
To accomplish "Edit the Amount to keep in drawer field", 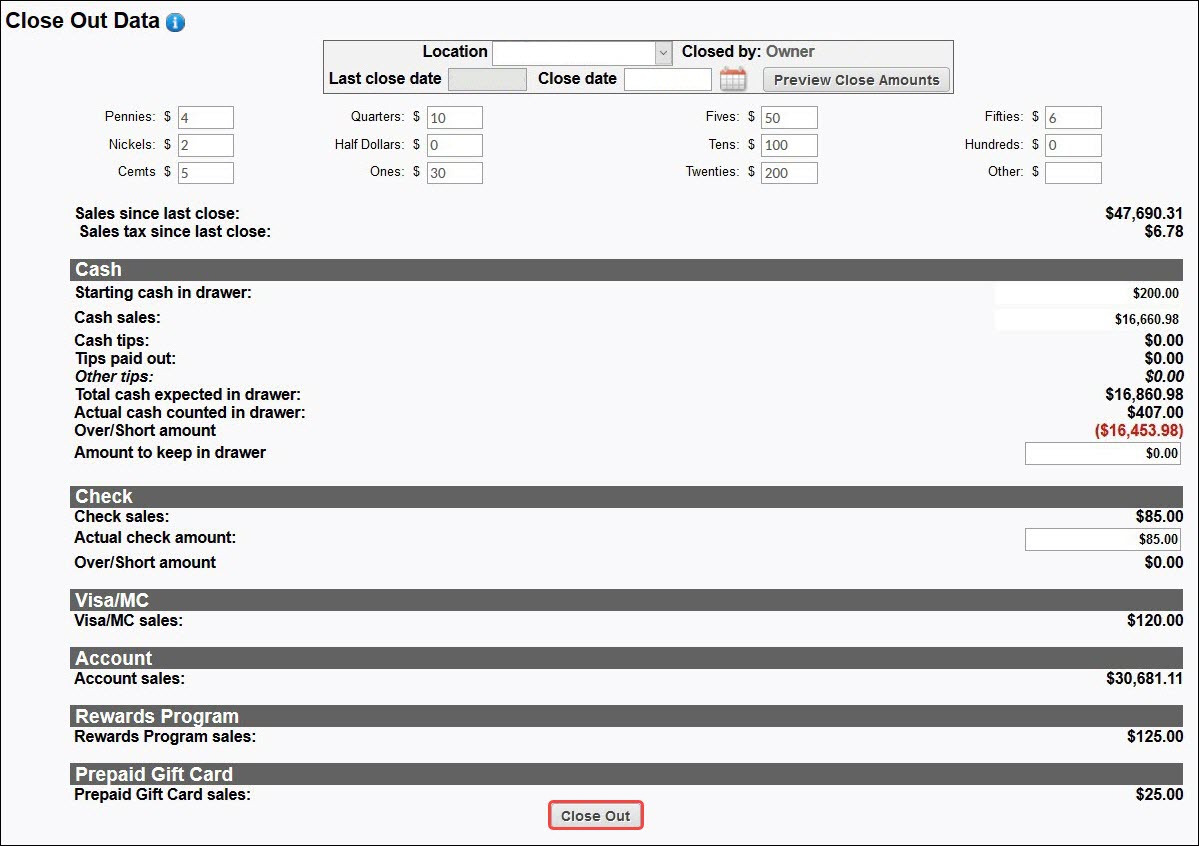I will (1102, 453).
